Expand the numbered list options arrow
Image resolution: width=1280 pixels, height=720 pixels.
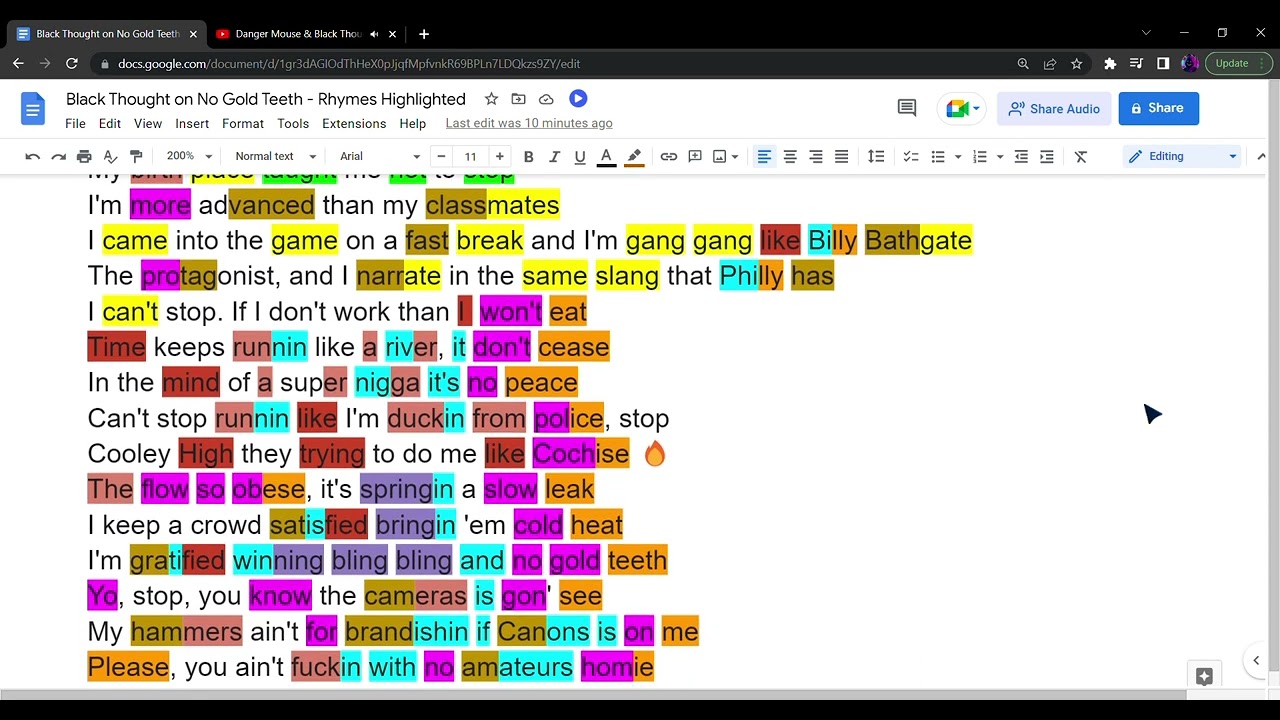pos(1000,157)
